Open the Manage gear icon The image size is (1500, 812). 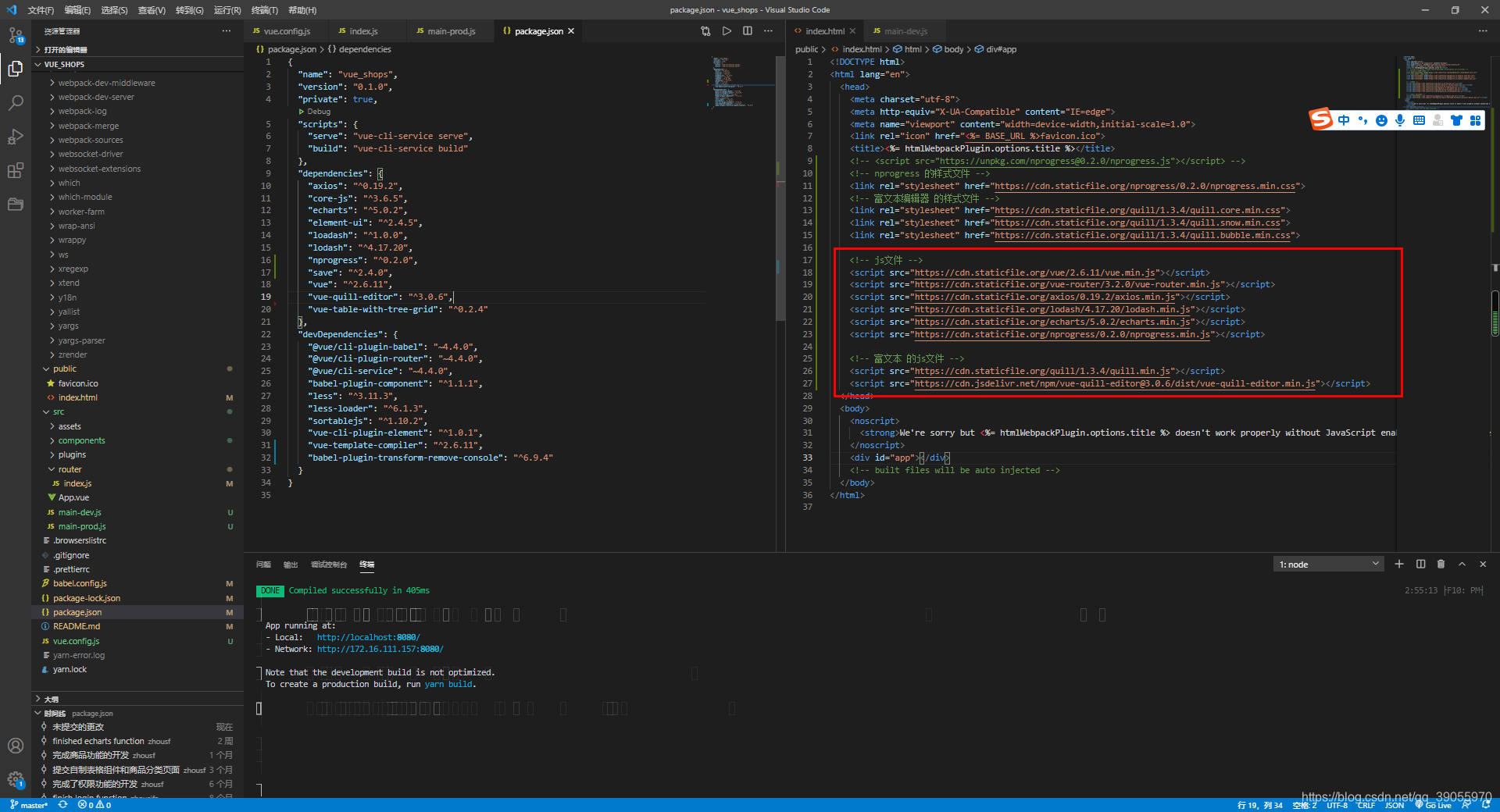16,779
